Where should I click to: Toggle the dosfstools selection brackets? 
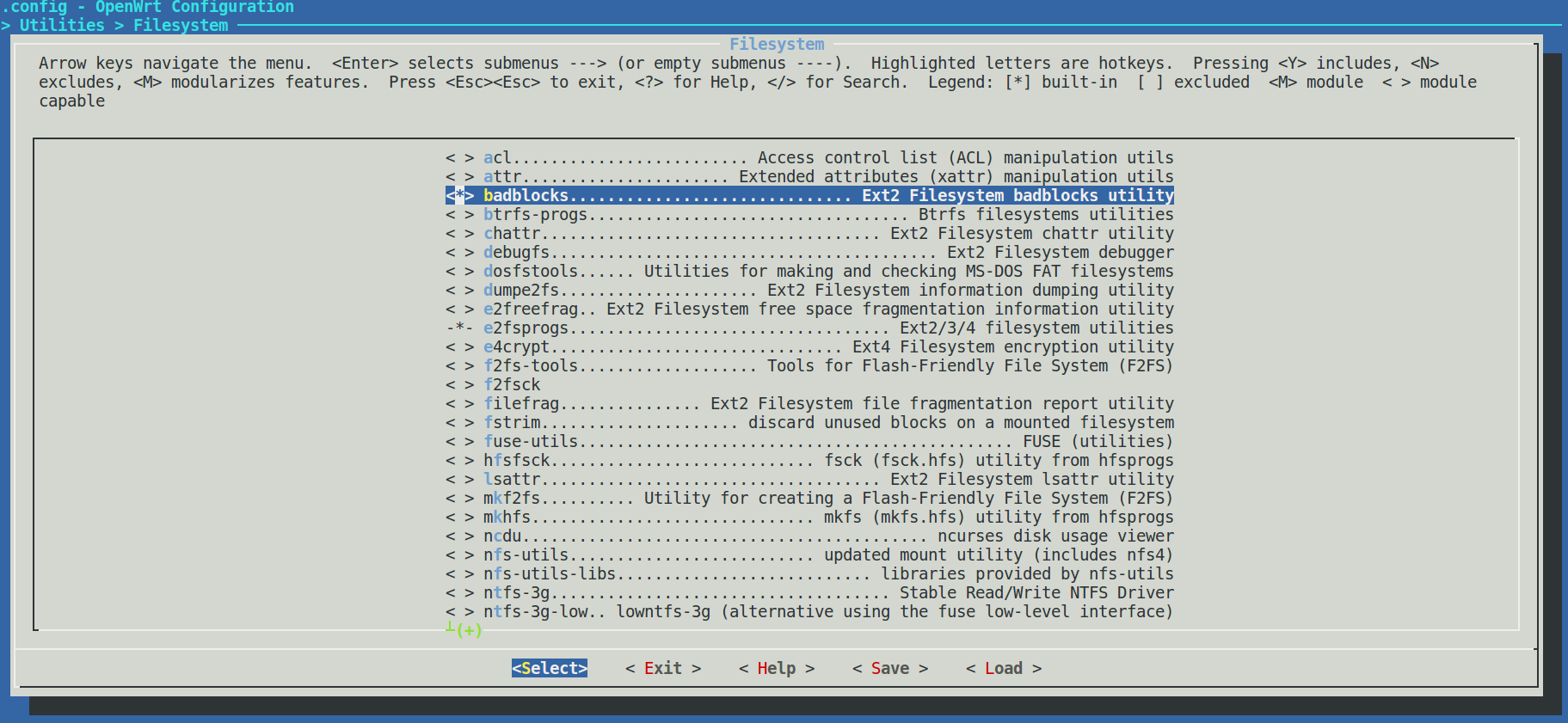[459, 271]
